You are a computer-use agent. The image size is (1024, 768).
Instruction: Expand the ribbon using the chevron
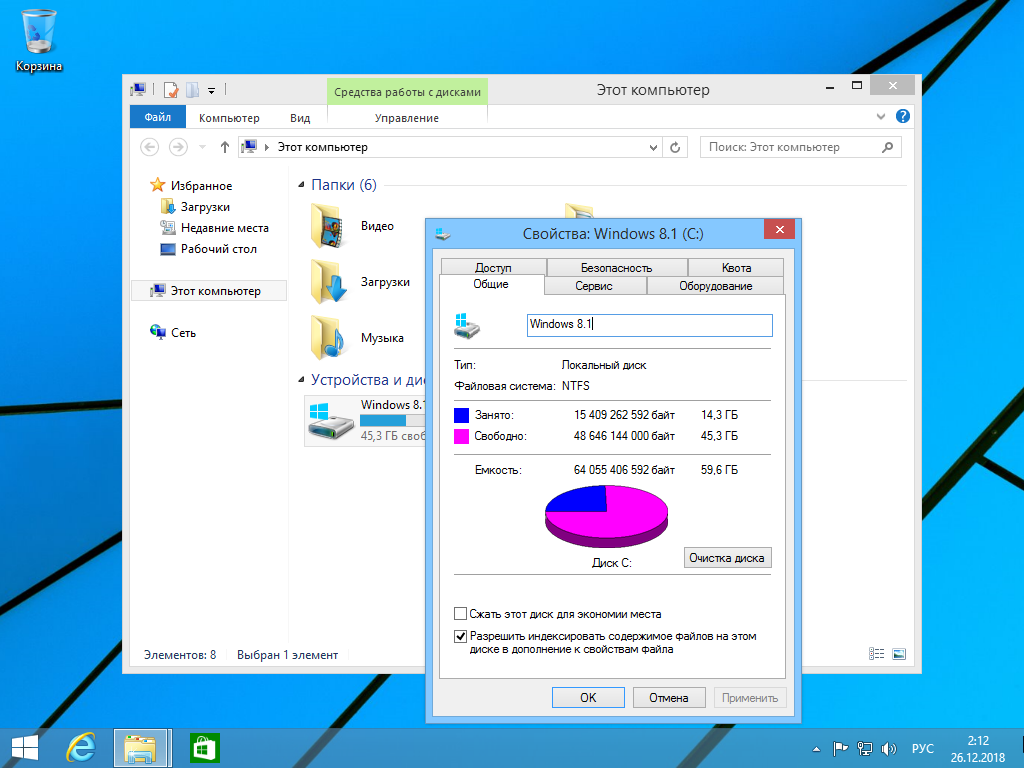click(x=880, y=117)
